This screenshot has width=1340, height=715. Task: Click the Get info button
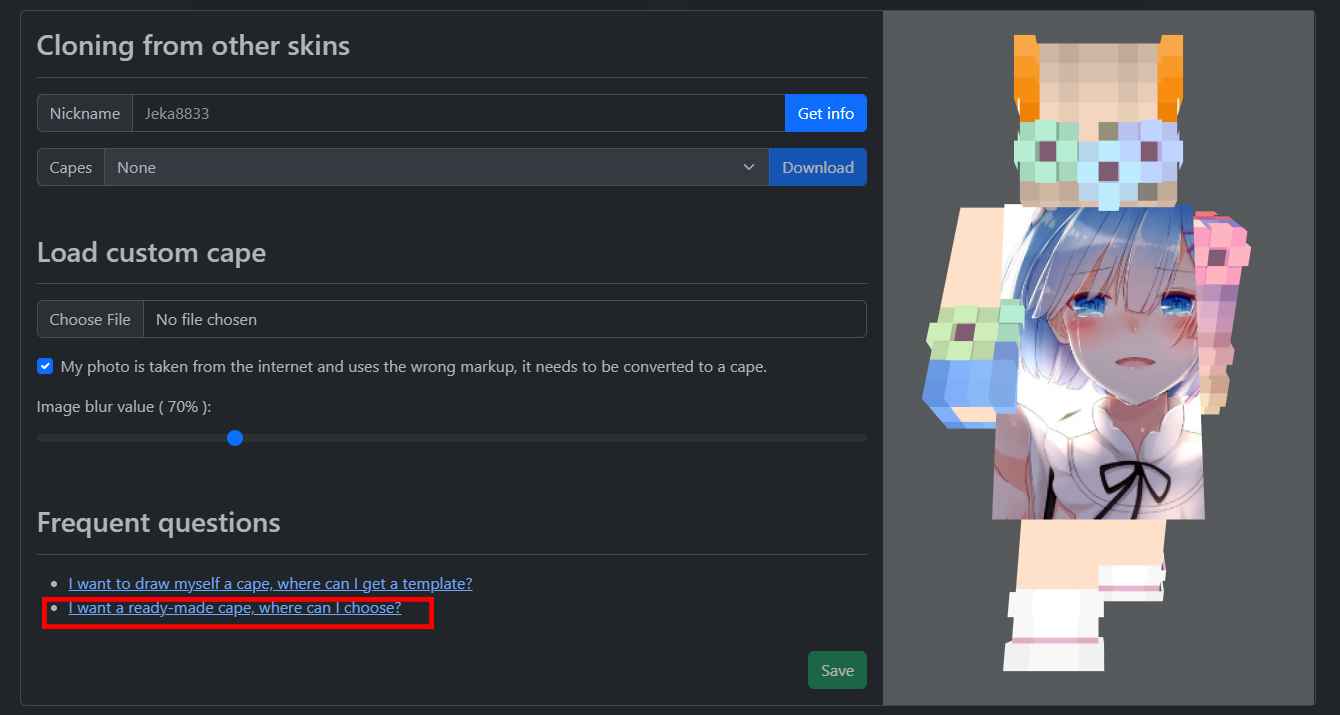click(x=825, y=113)
